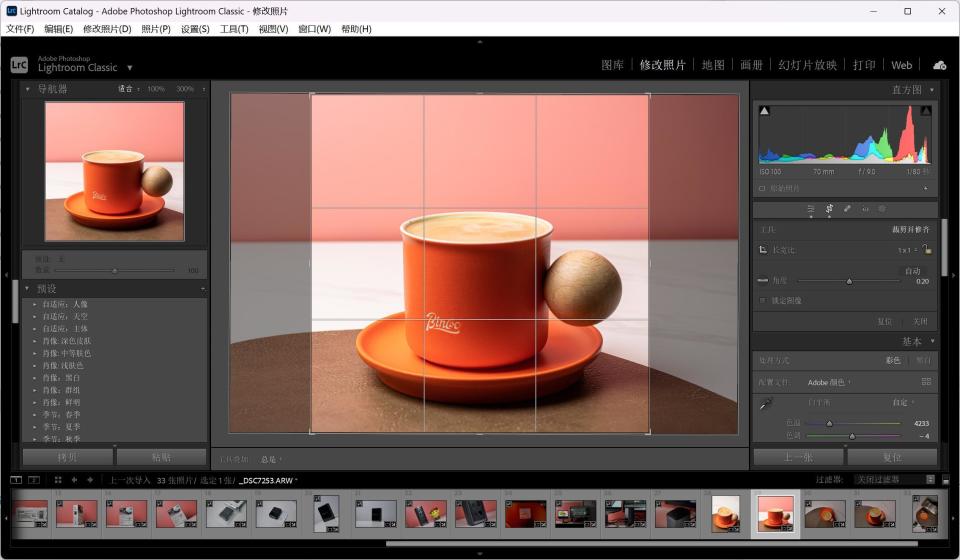Click the LrC logo identity plate
960x560 pixels.
(19, 64)
